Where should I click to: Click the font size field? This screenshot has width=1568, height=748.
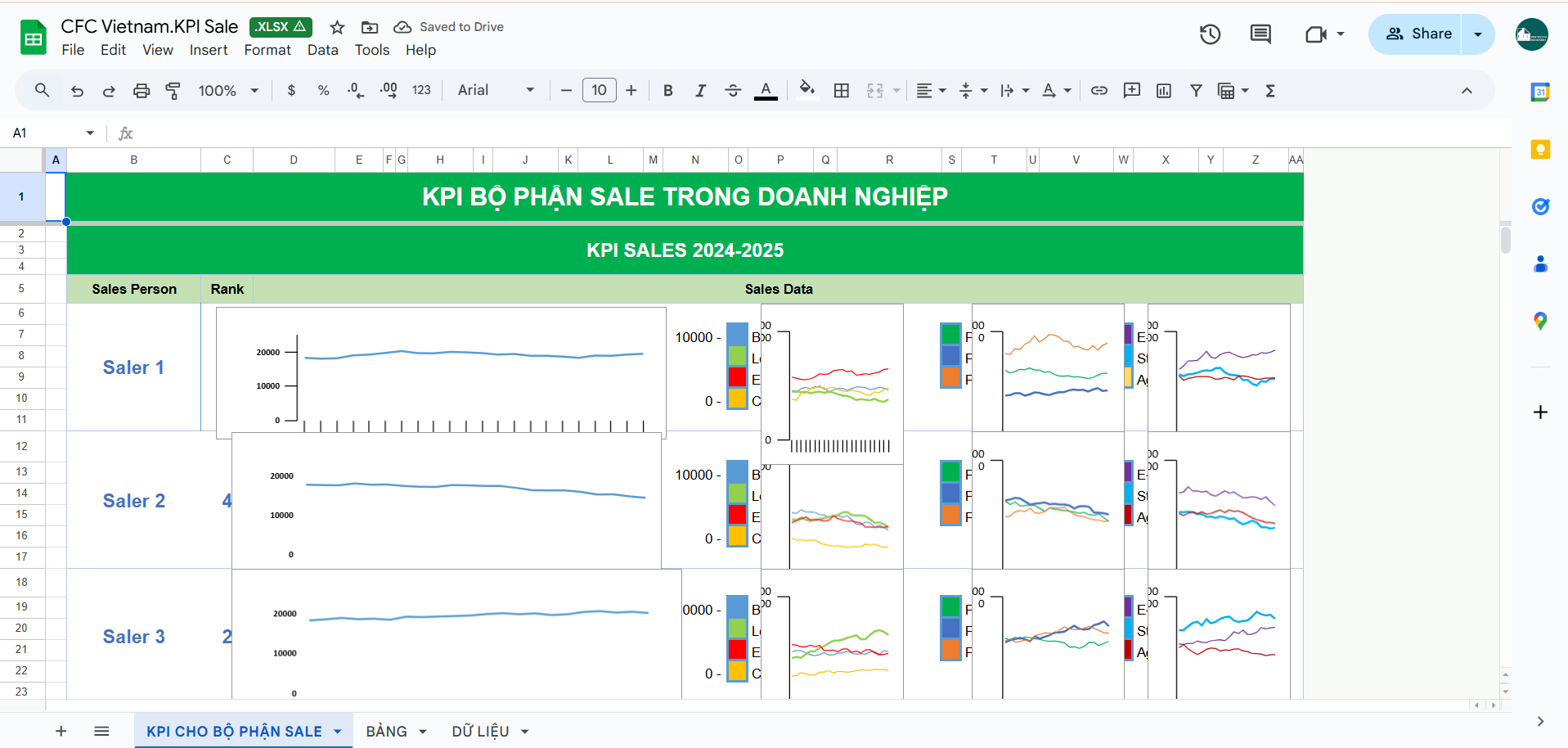(599, 90)
